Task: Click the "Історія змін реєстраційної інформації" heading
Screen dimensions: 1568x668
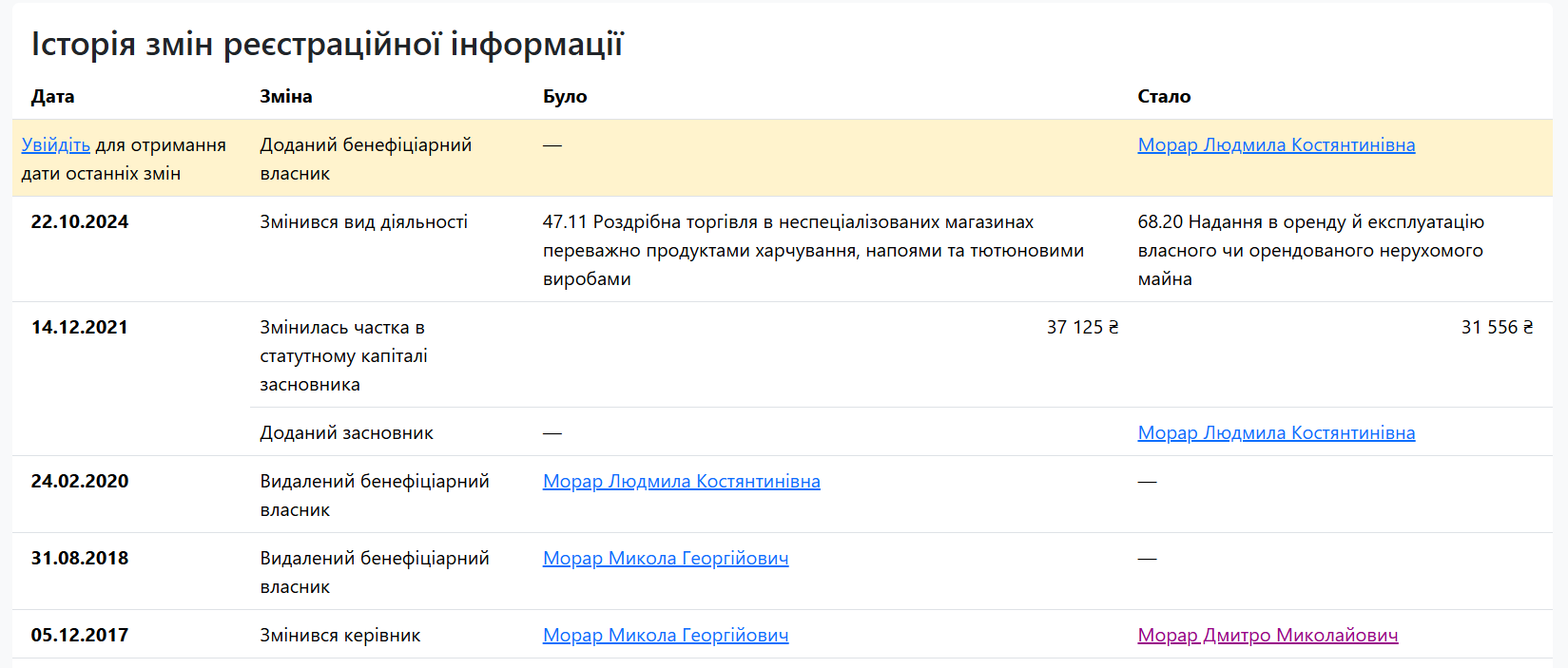Action: click(x=327, y=45)
